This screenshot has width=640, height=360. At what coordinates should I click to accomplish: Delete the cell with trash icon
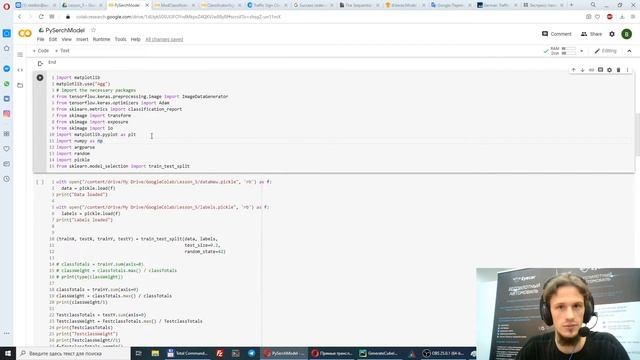coord(618,70)
